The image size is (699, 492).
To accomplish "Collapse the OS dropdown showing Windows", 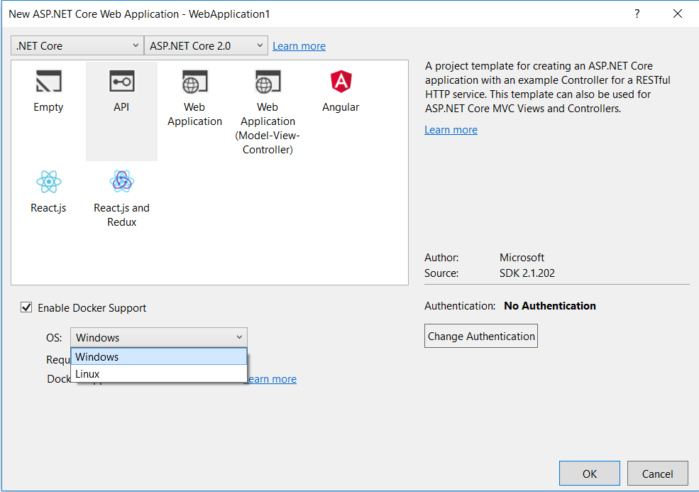I will pos(159,337).
